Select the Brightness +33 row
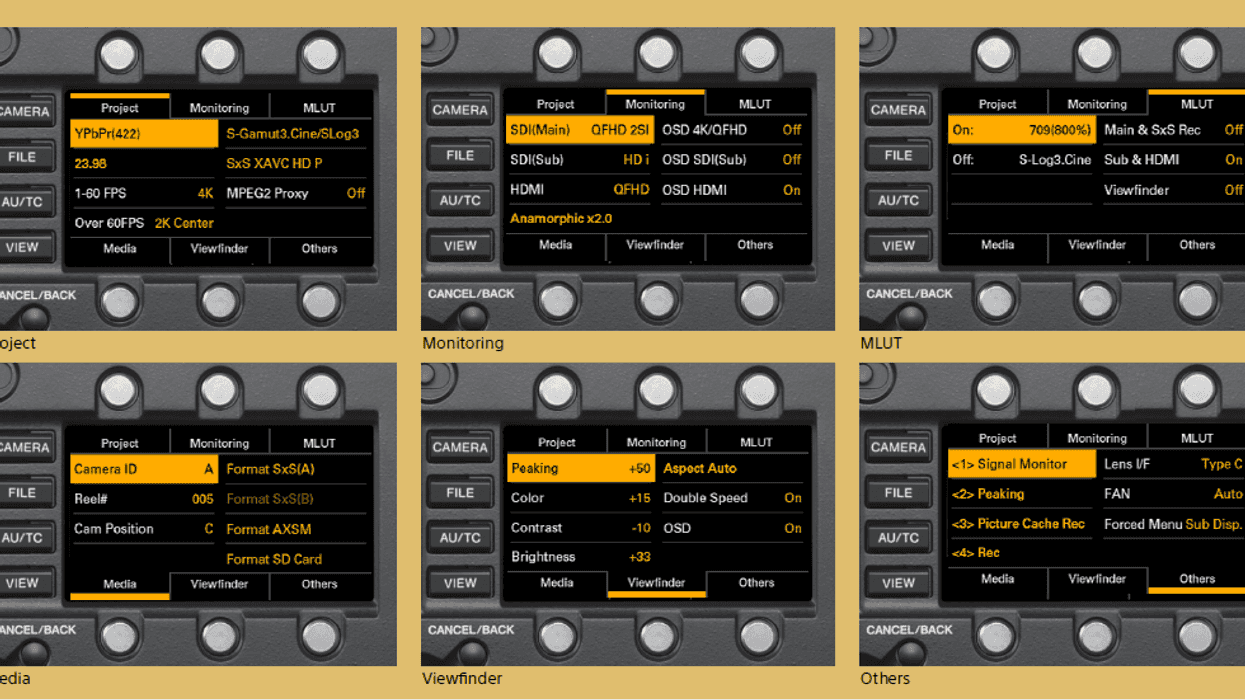1245x700 pixels. [x=580, y=557]
